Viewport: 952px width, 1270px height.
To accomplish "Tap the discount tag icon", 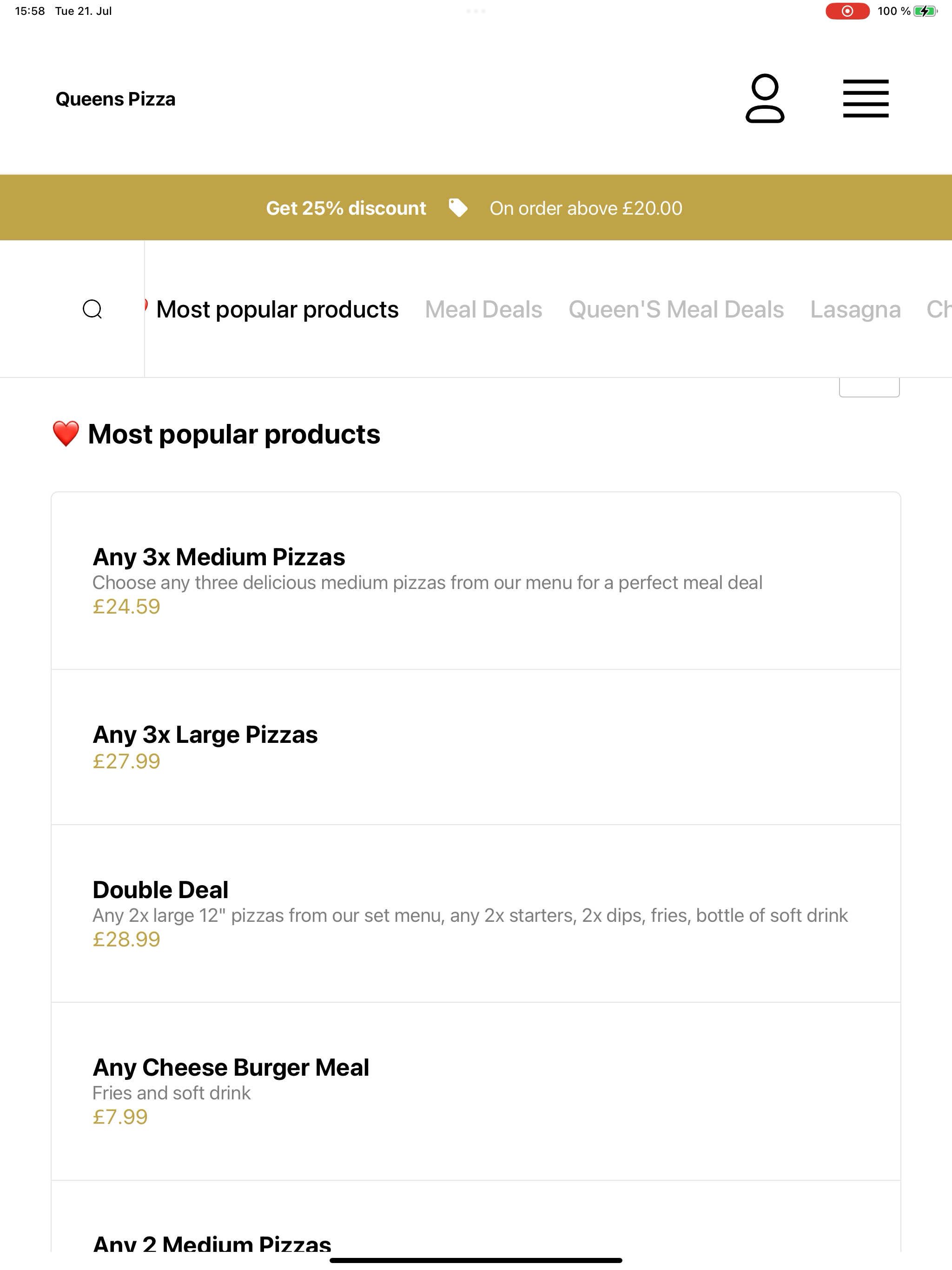I will point(457,208).
